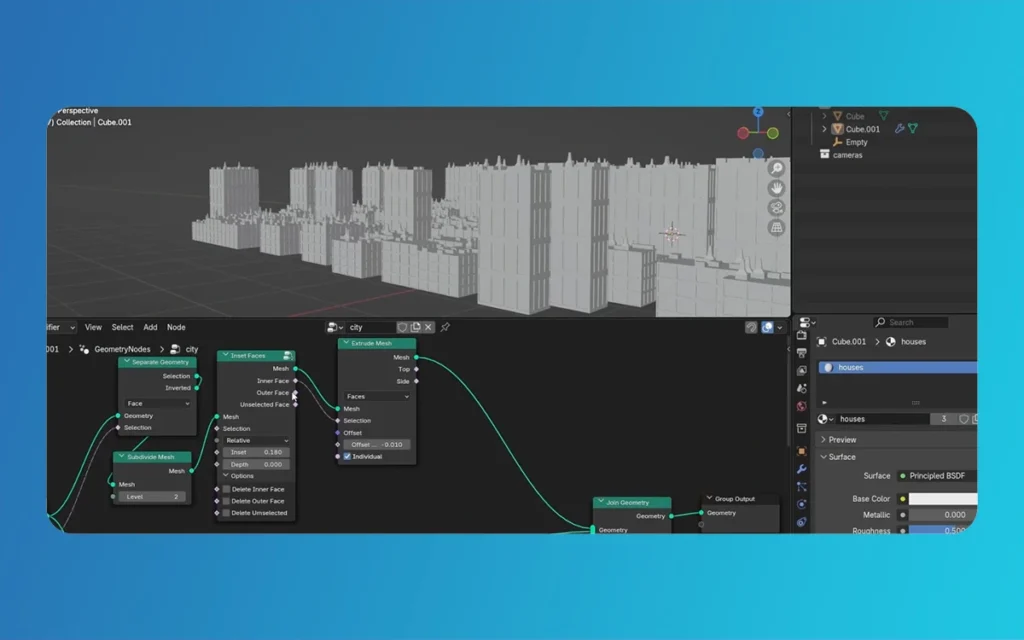The height and width of the screenshot is (640, 1024).
Task: Open the Output properties tab icon
Action: (802, 353)
